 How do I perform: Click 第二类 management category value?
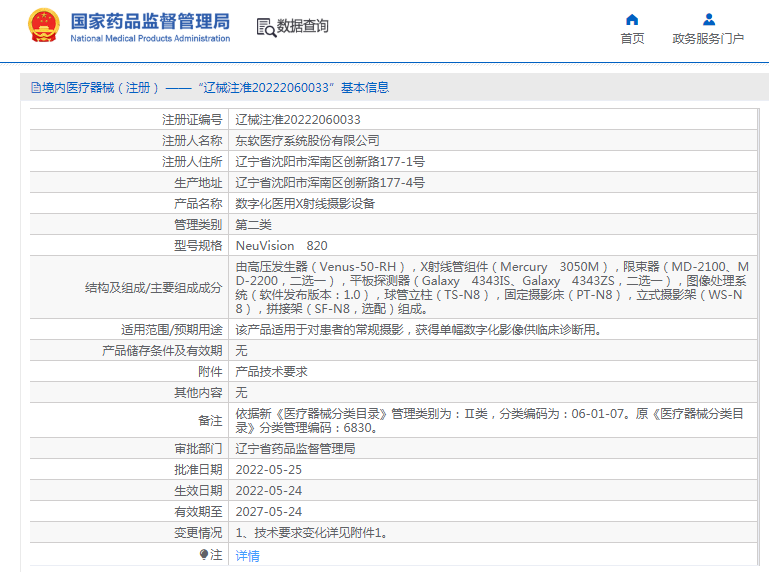pyautogui.click(x=254, y=225)
